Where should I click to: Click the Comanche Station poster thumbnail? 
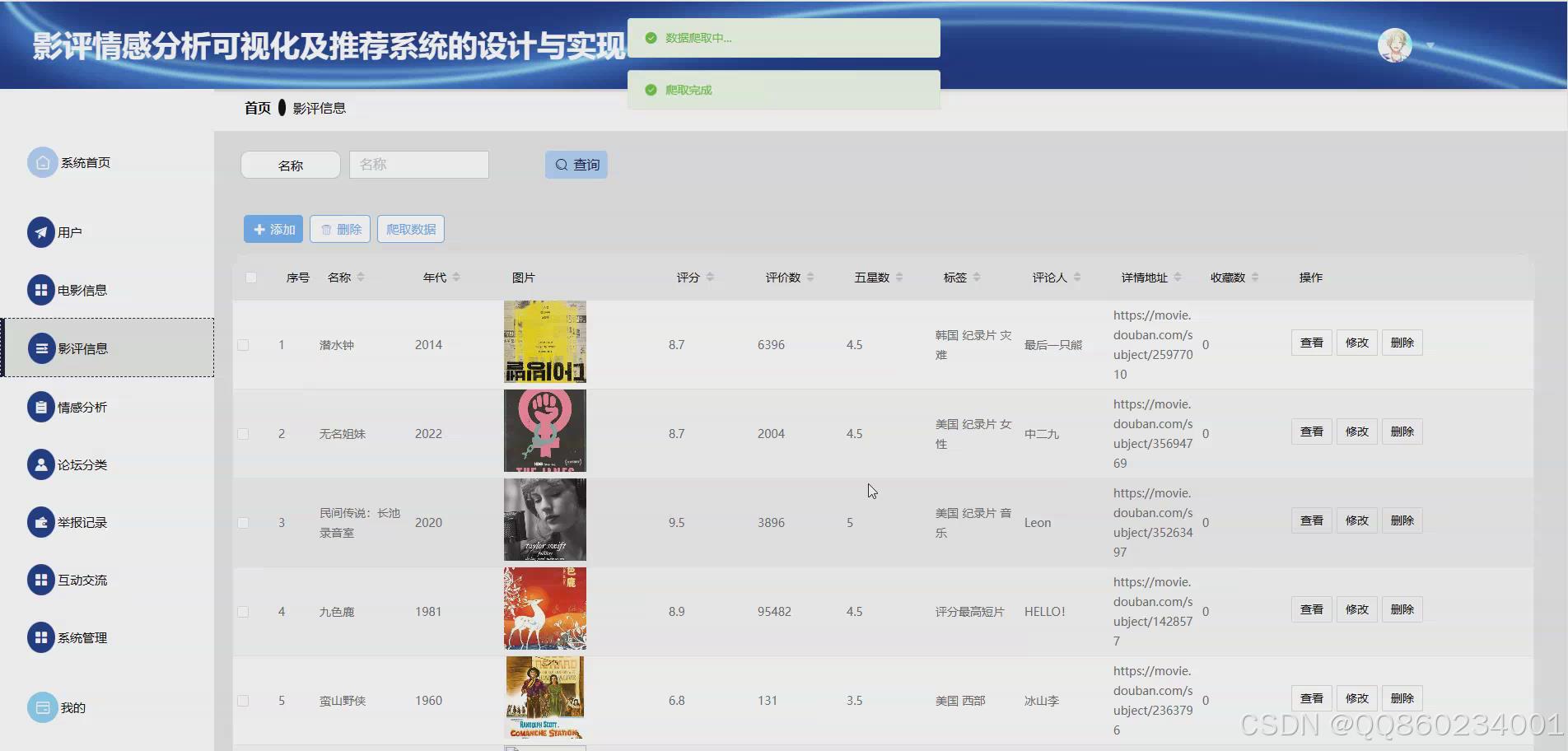[545, 697]
